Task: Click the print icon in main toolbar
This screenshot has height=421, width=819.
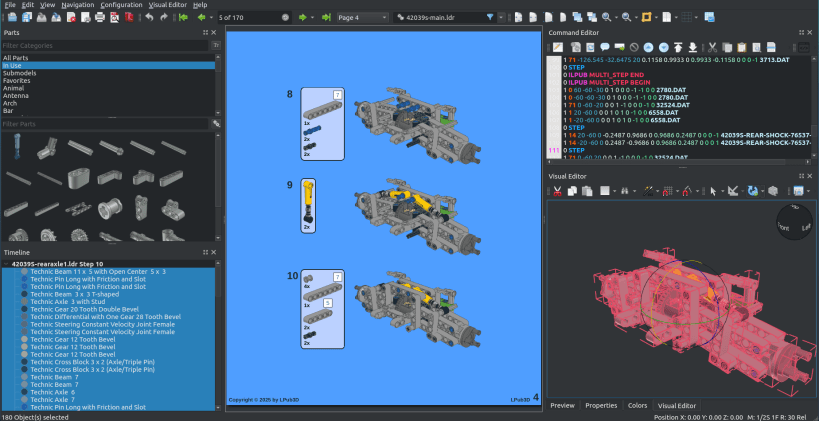Action: [100, 17]
